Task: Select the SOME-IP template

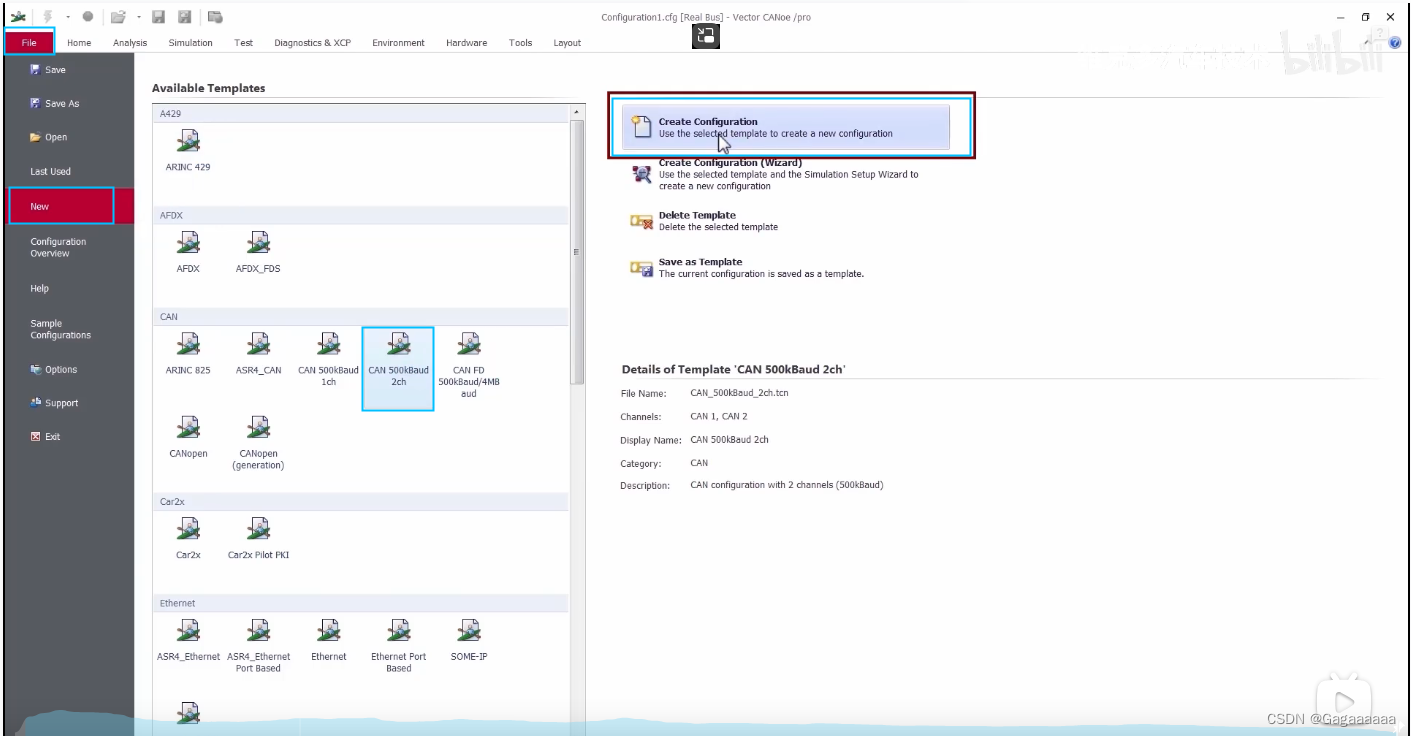Action: point(469,641)
